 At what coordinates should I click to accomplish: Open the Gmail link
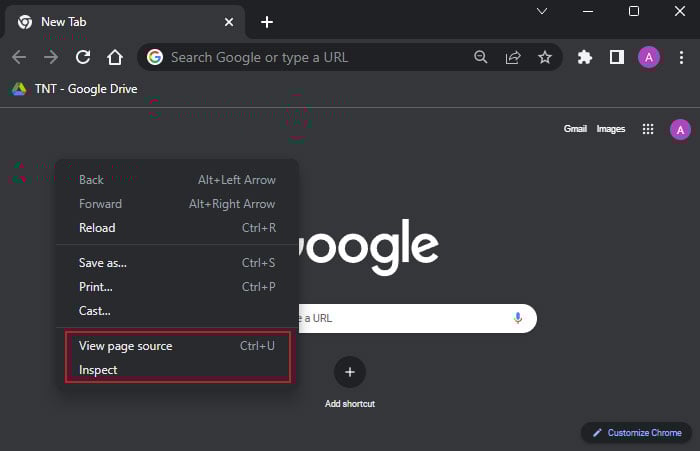575,129
